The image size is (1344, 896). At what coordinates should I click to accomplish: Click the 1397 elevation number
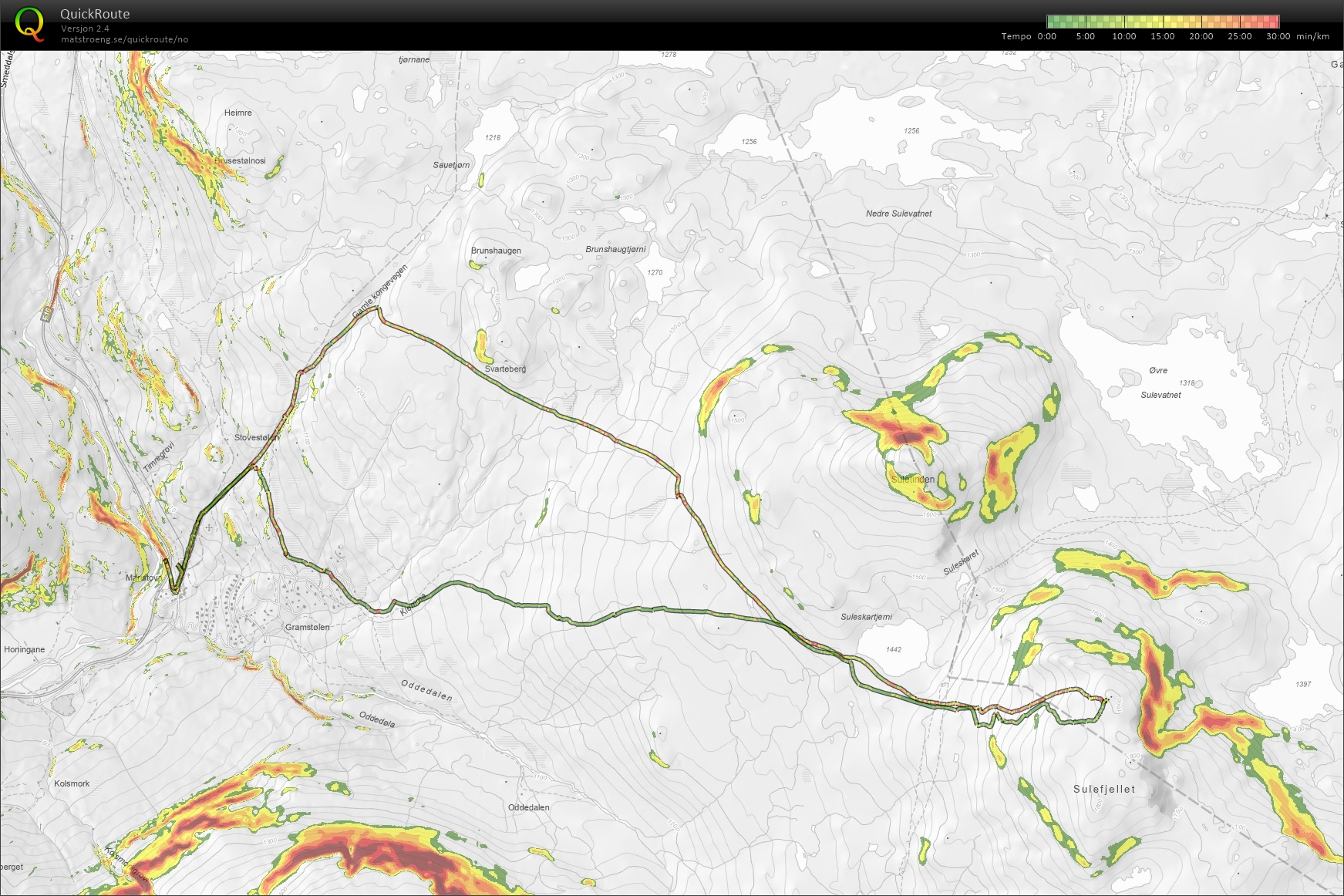[1303, 684]
